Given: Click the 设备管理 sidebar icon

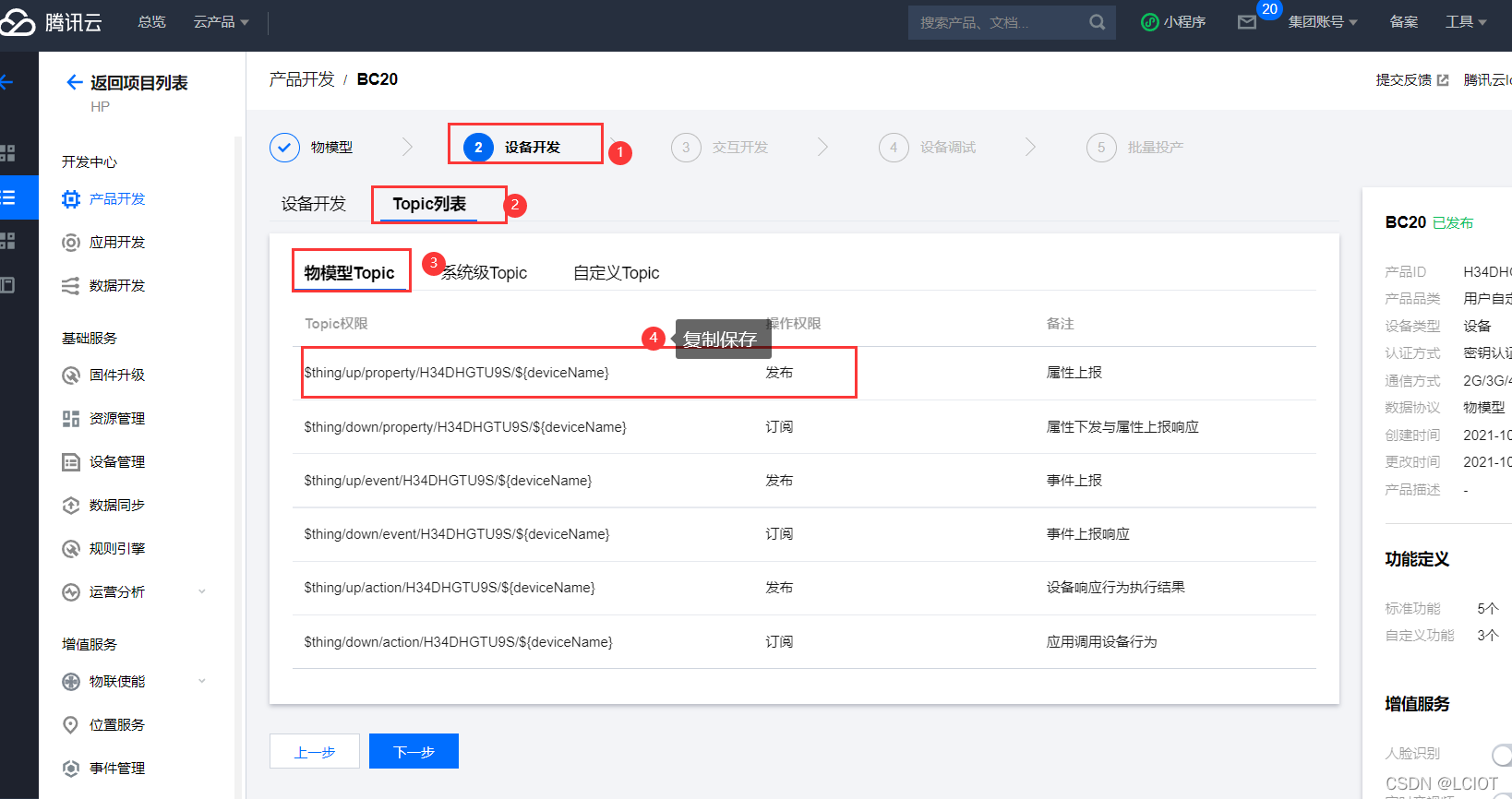Looking at the screenshot, I should (71, 461).
